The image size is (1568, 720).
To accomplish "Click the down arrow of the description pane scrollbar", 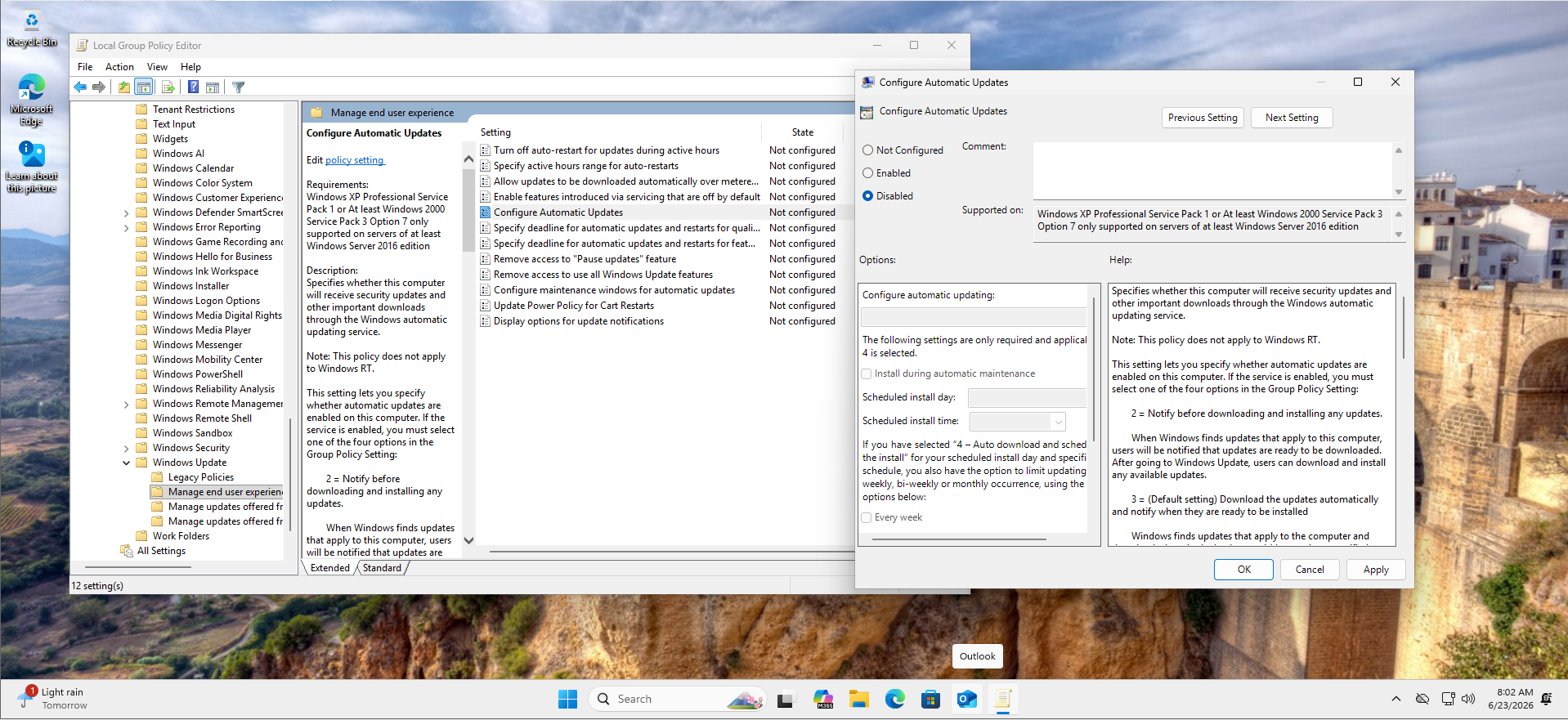I will 468,540.
